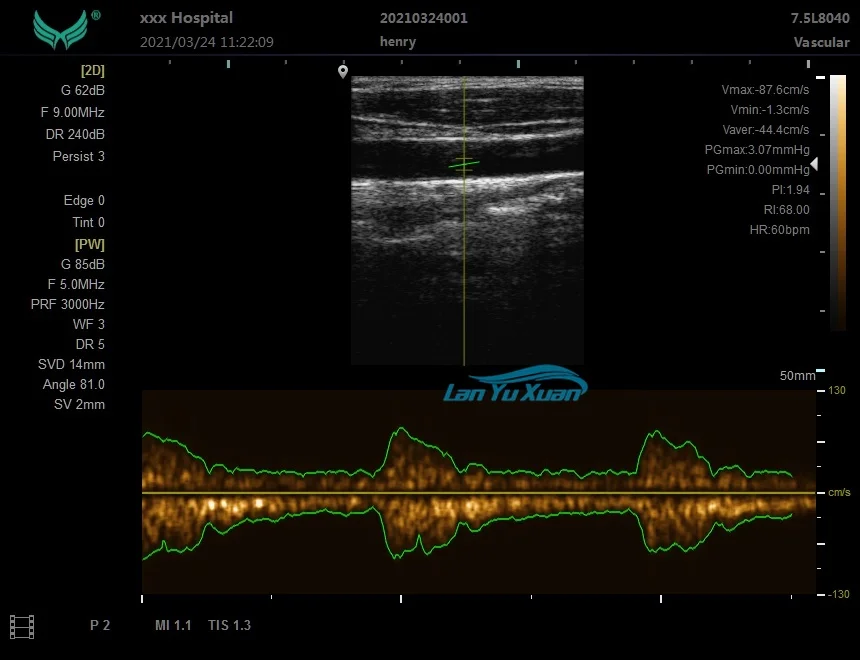Click the Tint 0 parameter
Screen dimensions: 860x660
[x=88, y=222]
